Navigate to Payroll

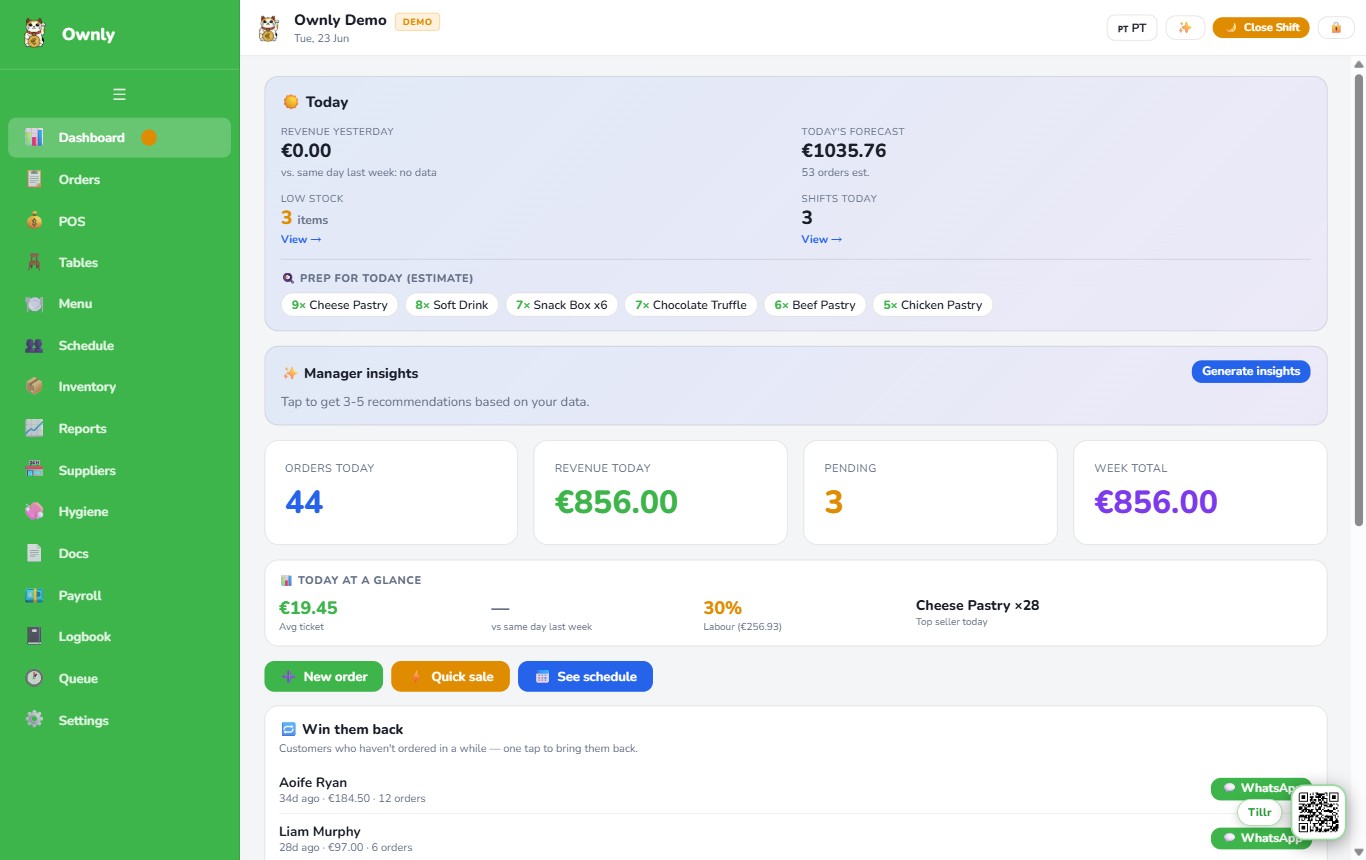coord(119,595)
